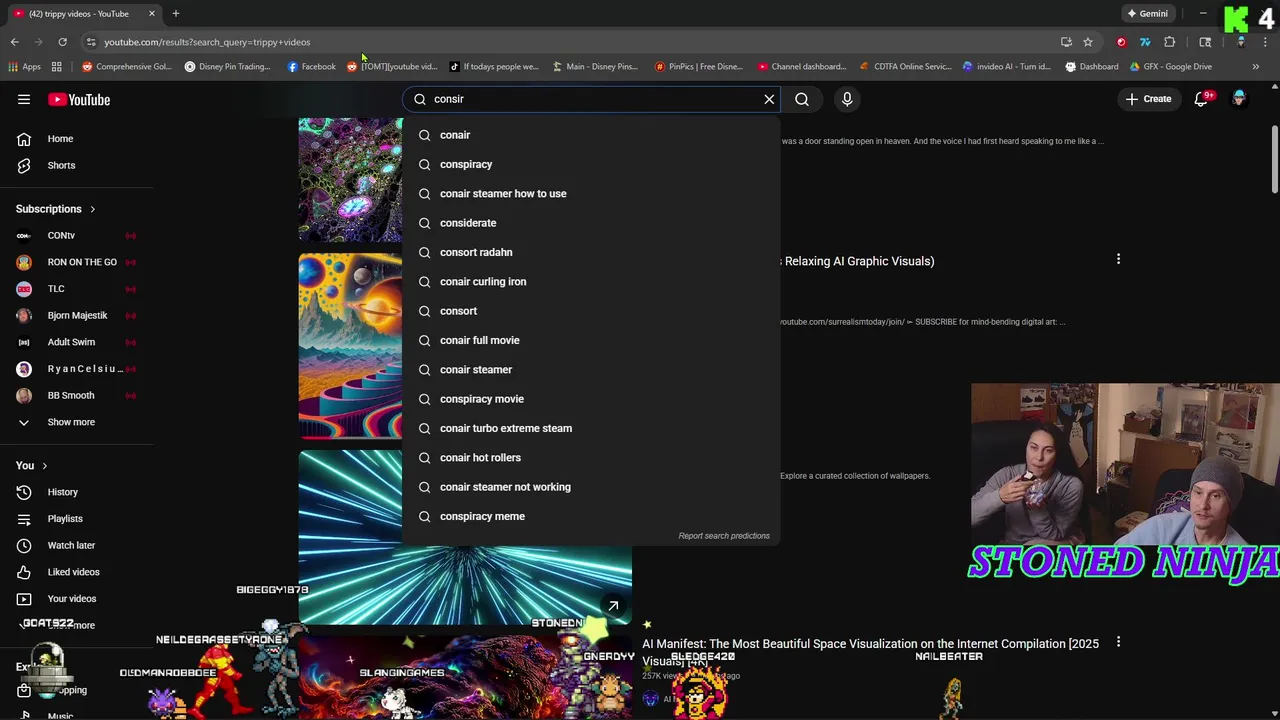Open the install app icon in address bar
Viewport: 1280px width, 720px height.
pos(1066,42)
